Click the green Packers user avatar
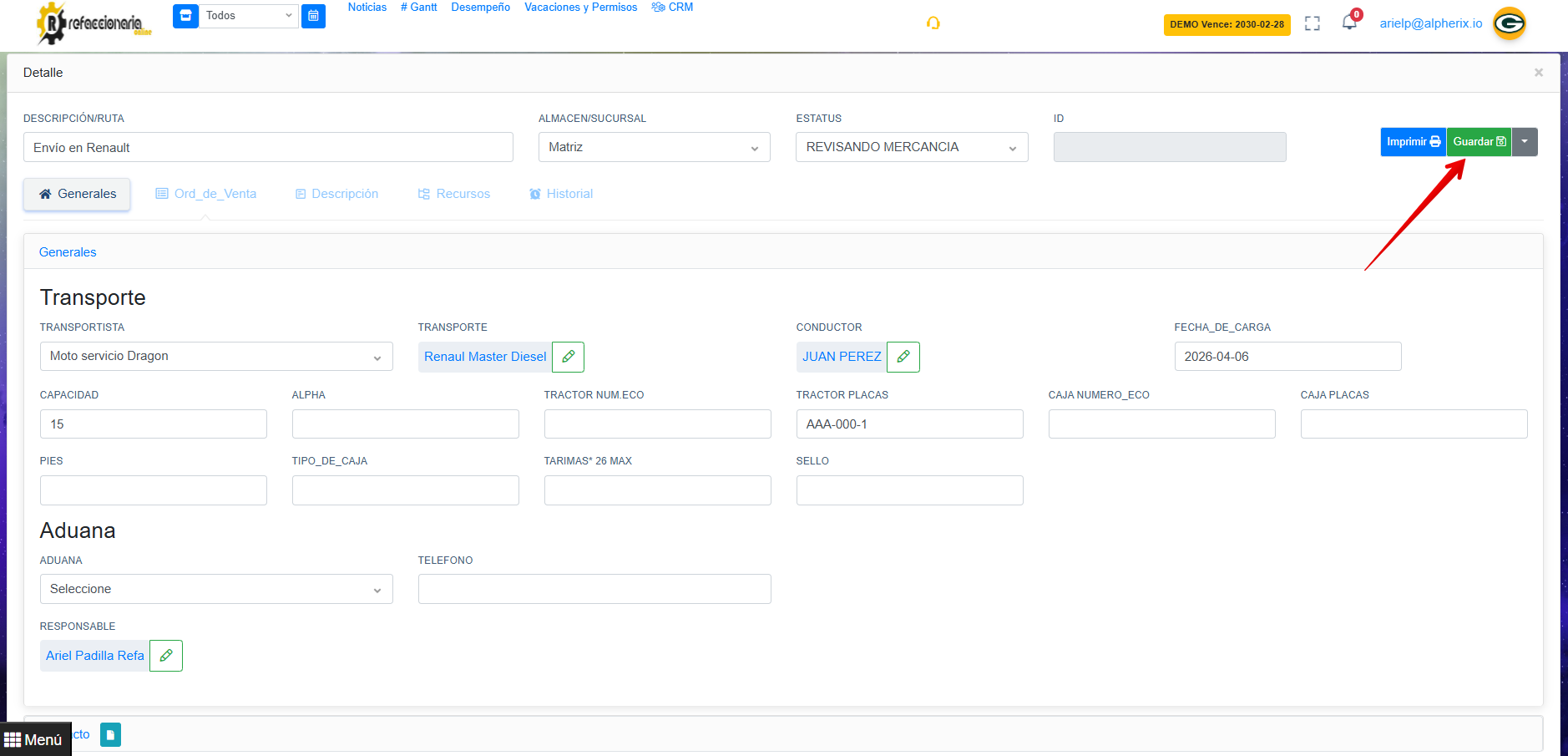Image resolution: width=1568 pixels, height=756 pixels. pyautogui.click(x=1509, y=23)
